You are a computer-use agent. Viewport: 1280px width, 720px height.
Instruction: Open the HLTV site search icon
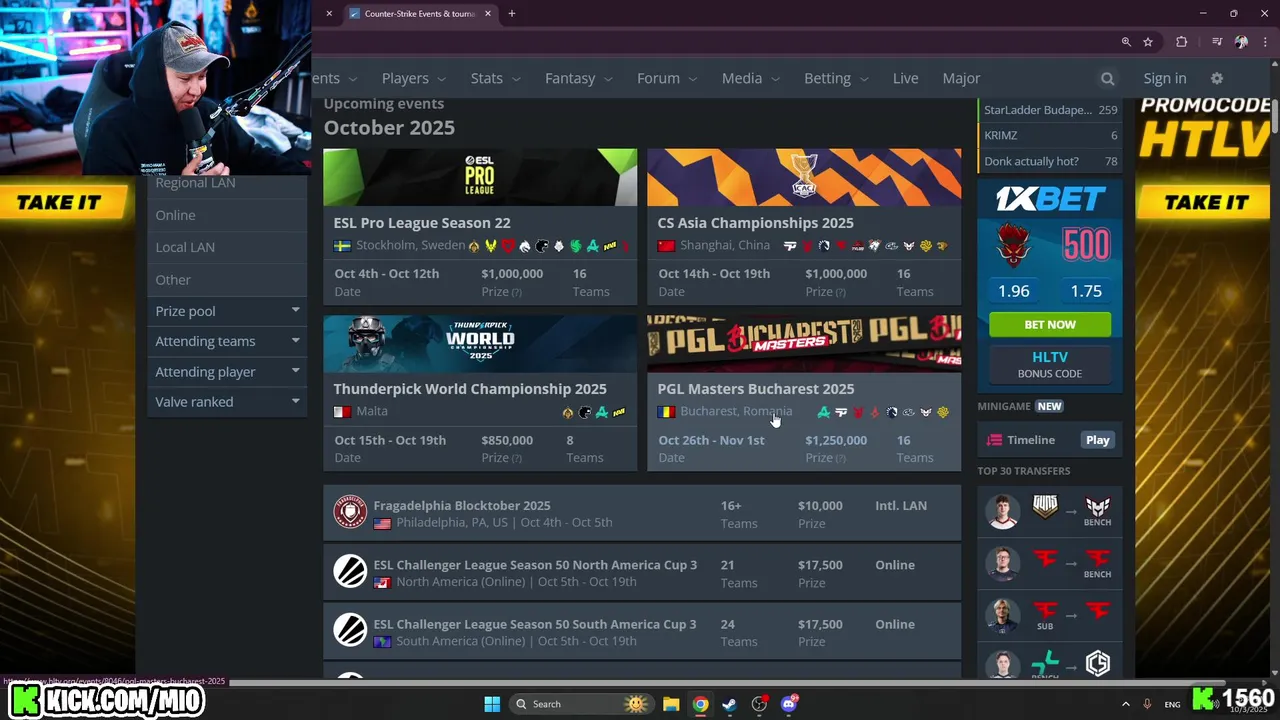pyautogui.click(x=1107, y=78)
